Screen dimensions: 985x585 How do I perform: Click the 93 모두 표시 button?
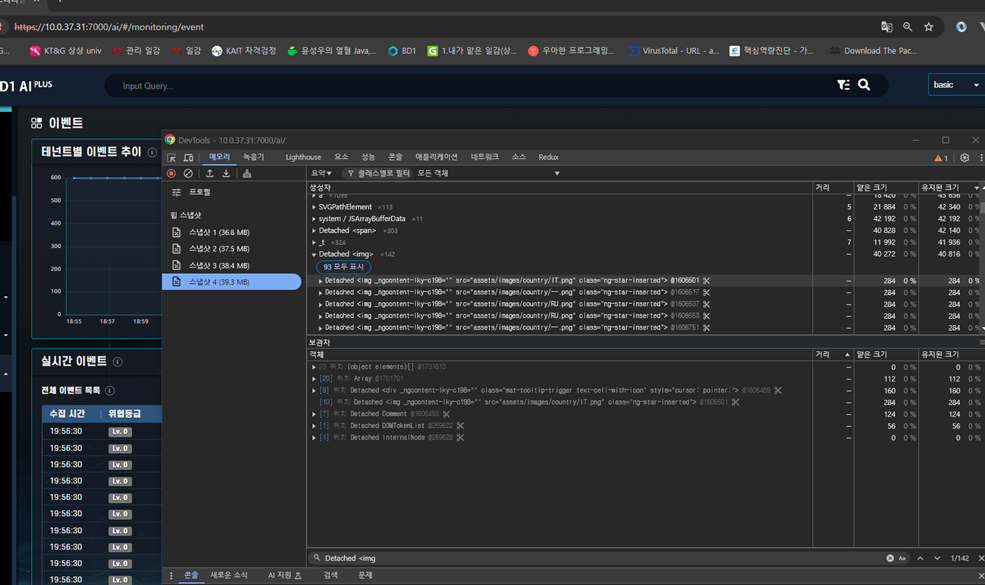pos(344,267)
